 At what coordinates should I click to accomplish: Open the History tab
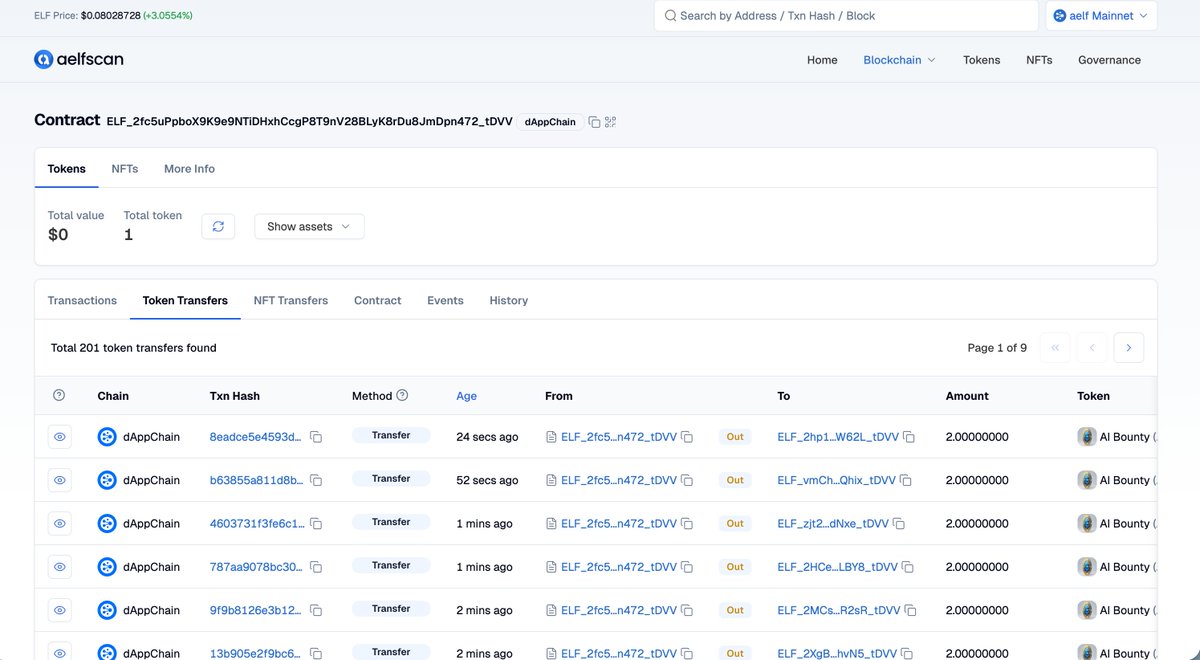(x=508, y=300)
